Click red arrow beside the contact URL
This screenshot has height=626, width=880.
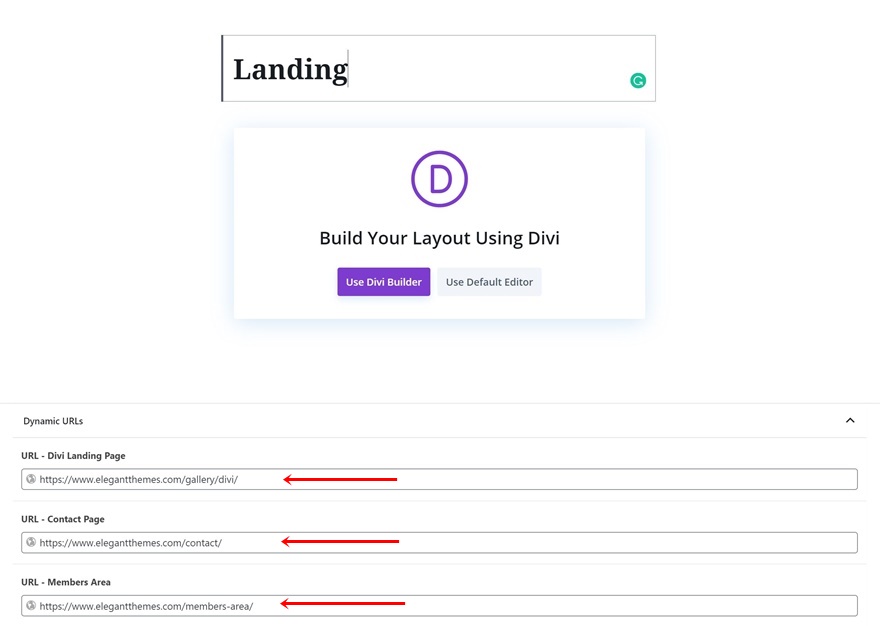pyautogui.click(x=340, y=542)
